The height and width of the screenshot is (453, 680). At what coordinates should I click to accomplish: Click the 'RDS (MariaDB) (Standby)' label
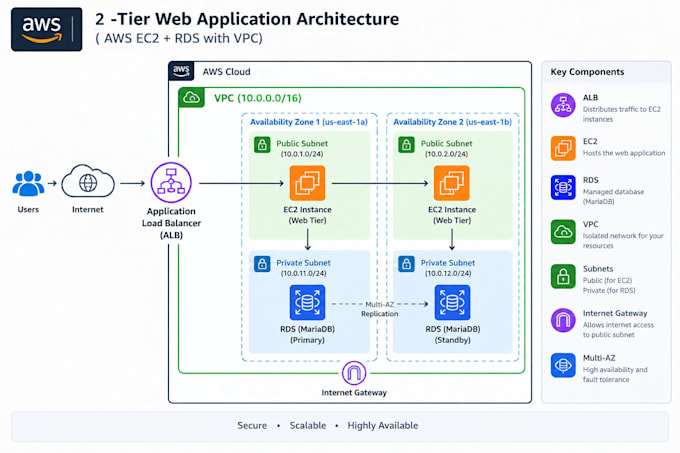[452, 334]
